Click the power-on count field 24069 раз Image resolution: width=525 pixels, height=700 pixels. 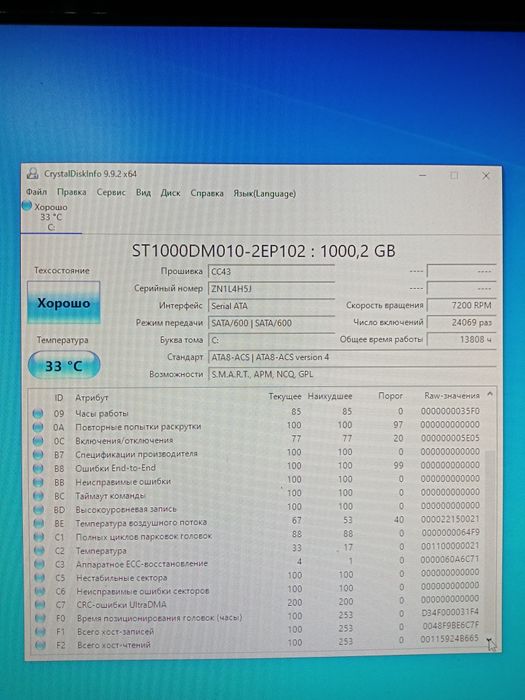(462, 322)
